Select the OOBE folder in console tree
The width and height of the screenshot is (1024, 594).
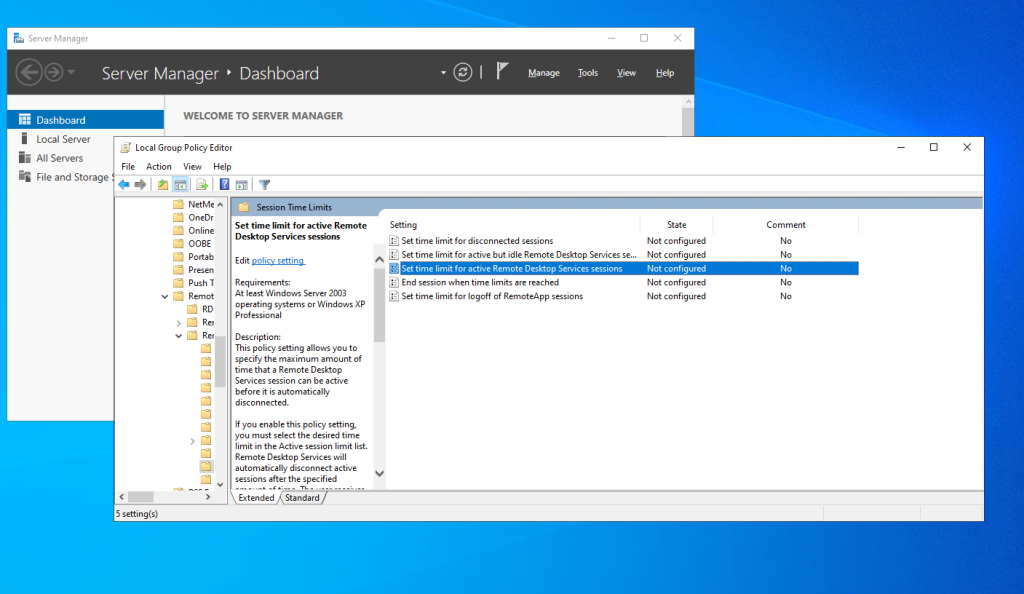click(193, 243)
